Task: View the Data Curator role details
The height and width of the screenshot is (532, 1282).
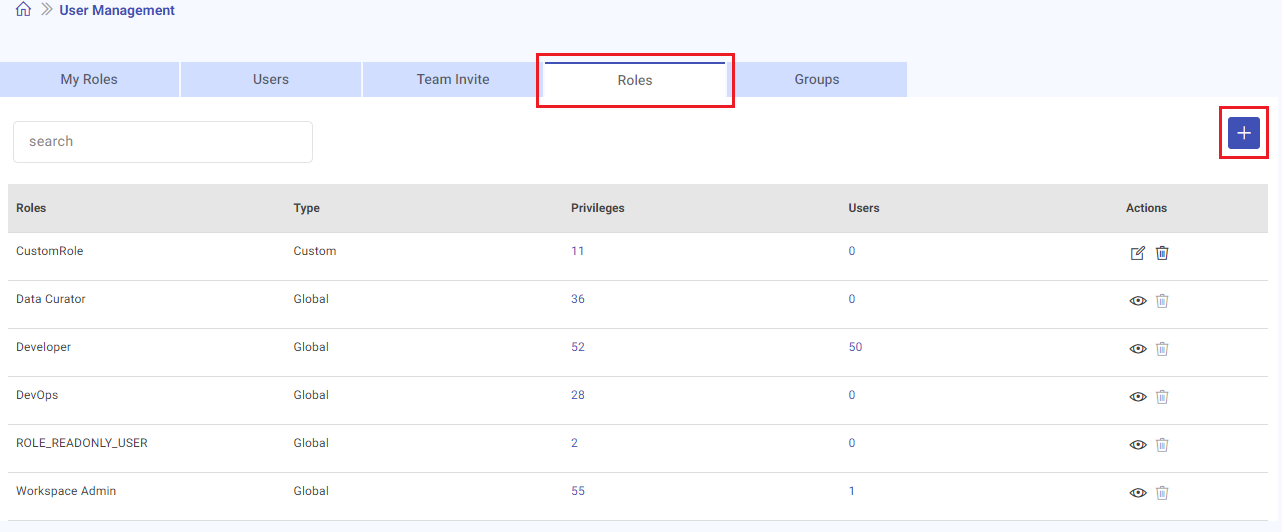Action: point(1137,301)
